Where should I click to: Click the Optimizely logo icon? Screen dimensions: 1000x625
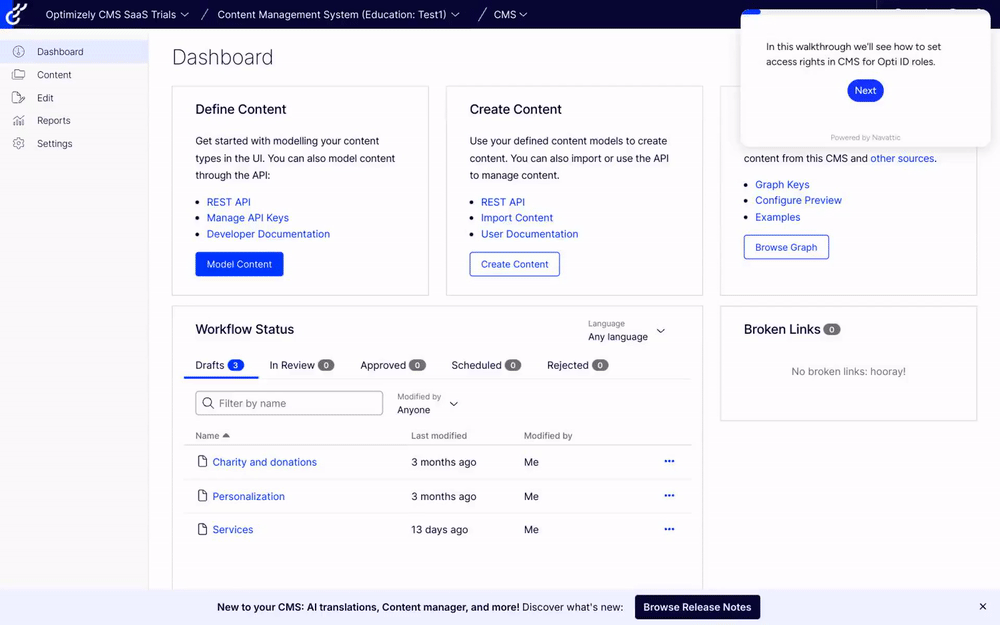coord(15,14)
